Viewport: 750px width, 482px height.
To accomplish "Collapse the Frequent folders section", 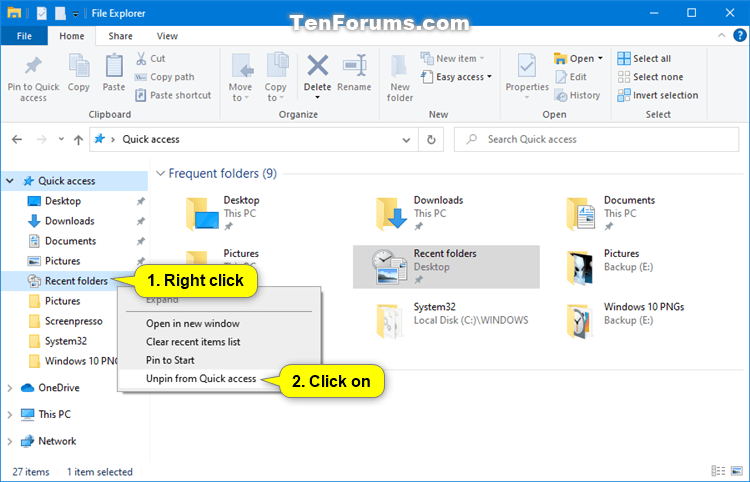I will point(161,173).
